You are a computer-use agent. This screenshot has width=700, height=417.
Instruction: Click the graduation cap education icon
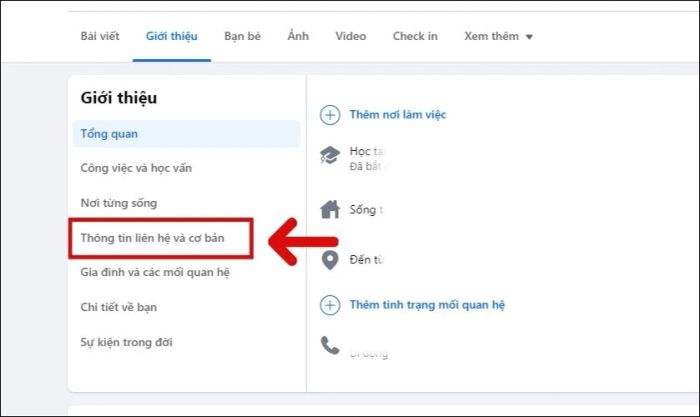pyautogui.click(x=330, y=155)
